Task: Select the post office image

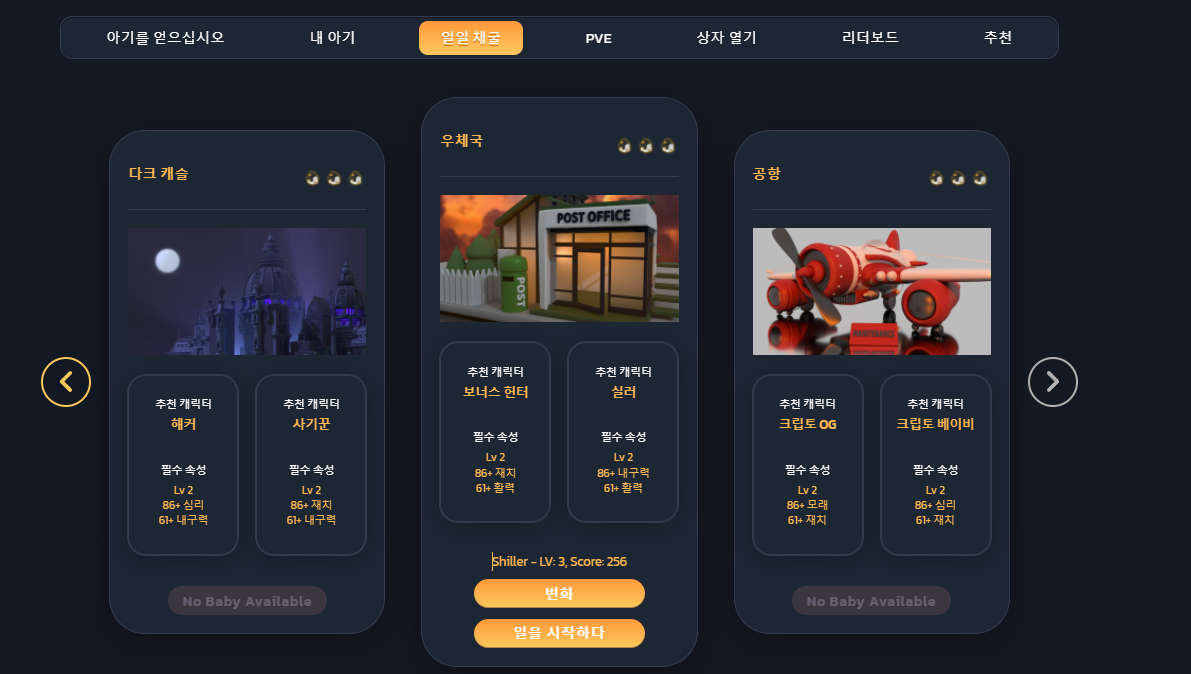Action: [559, 258]
